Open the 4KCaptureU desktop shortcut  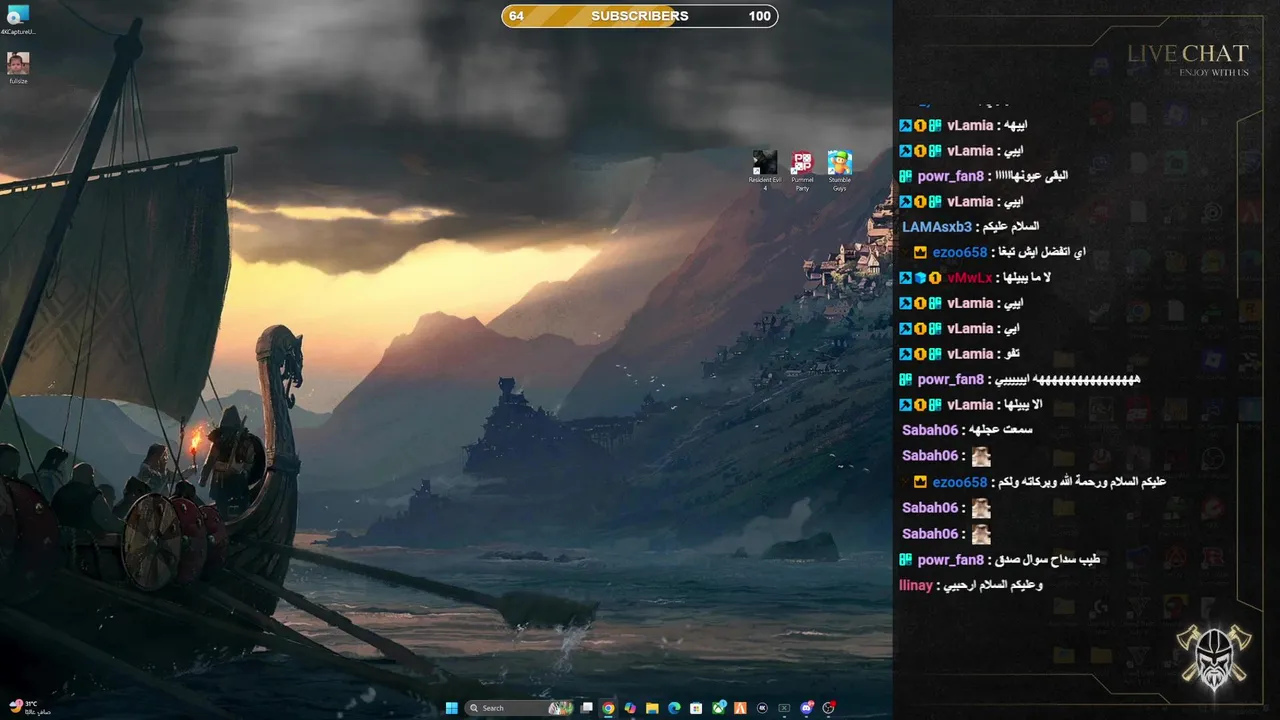pyautogui.click(x=18, y=19)
